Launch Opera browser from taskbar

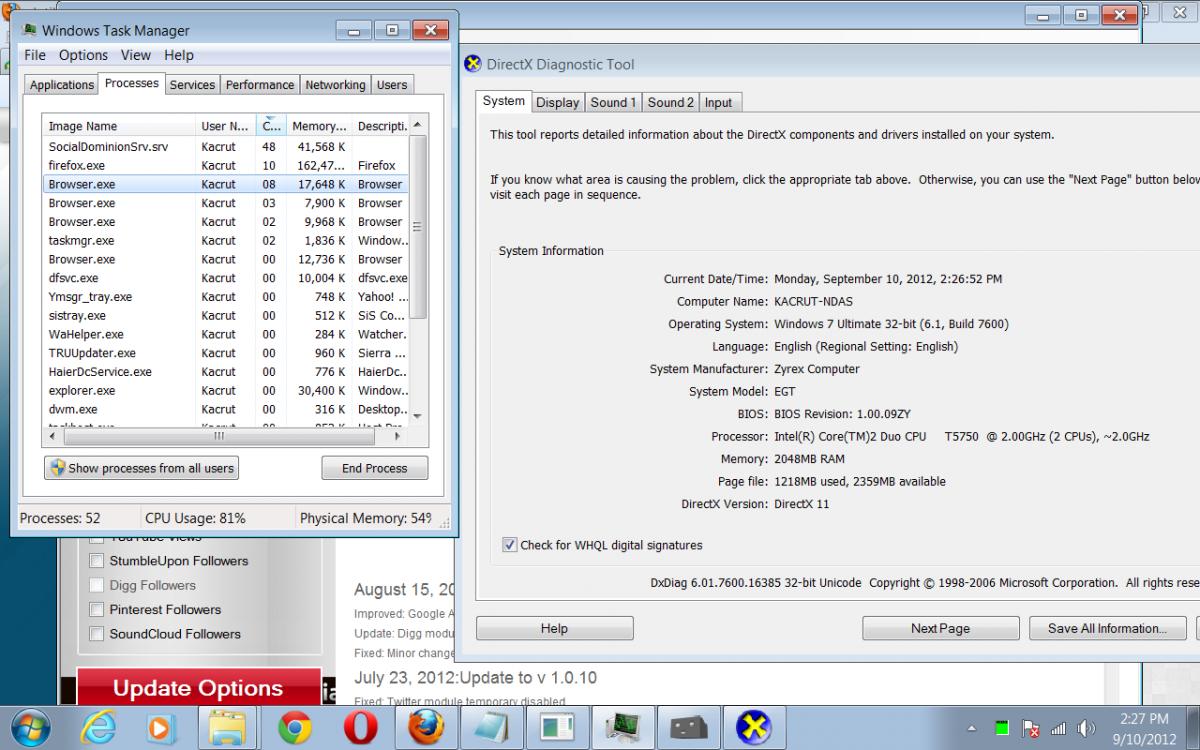click(361, 728)
